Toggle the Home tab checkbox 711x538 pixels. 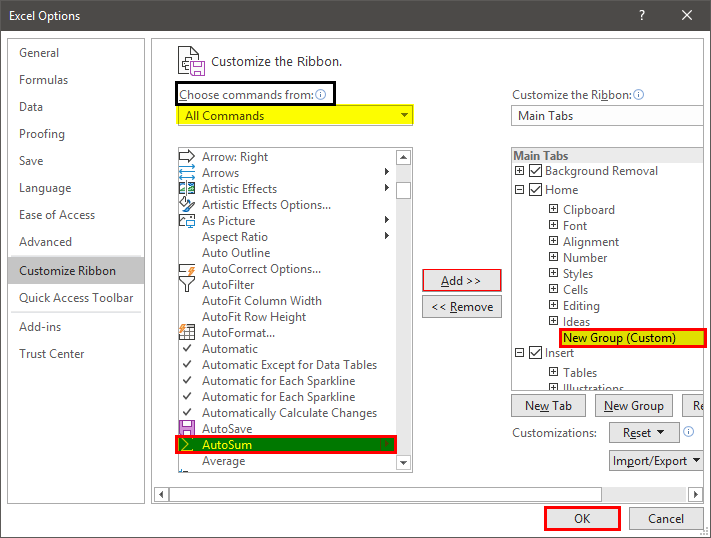coord(536,189)
